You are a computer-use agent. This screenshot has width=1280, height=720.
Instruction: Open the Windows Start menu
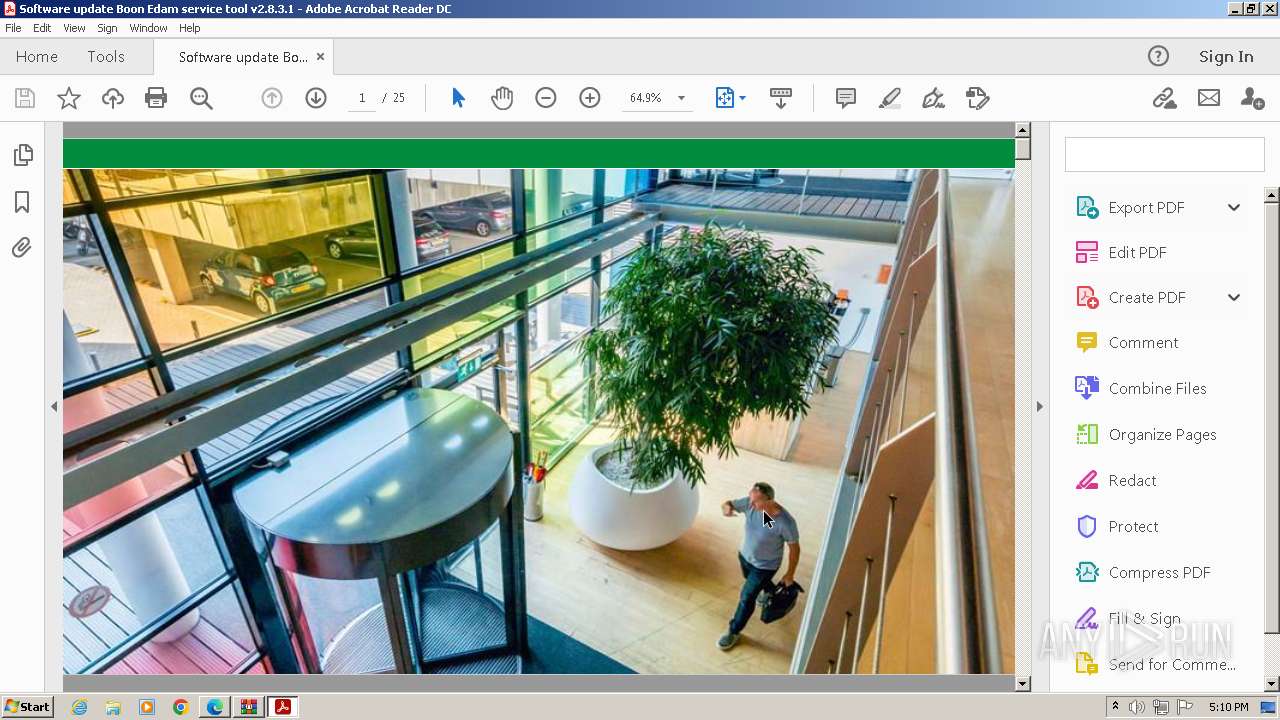click(28, 707)
